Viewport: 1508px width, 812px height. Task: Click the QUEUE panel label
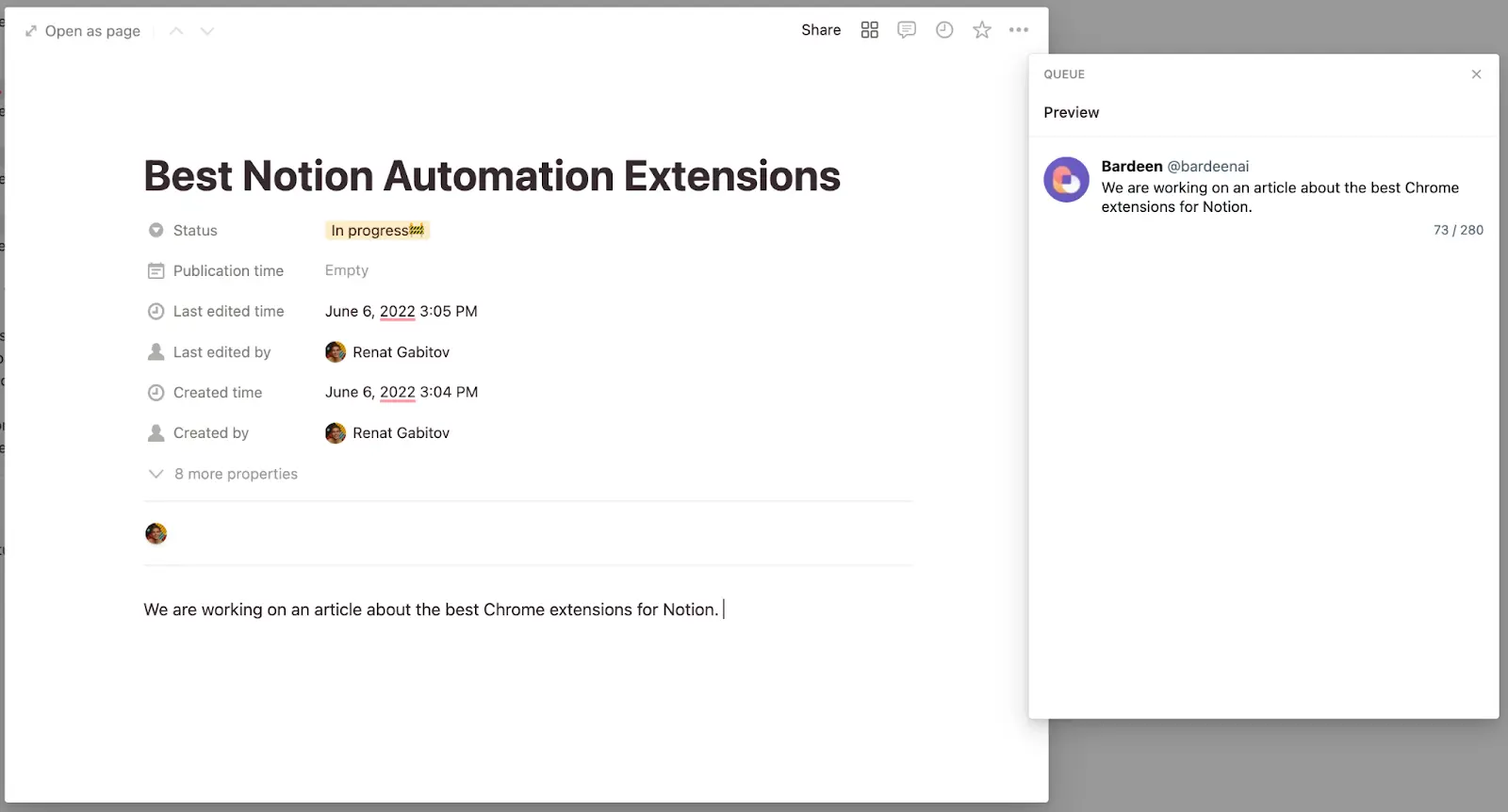click(1064, 74)
